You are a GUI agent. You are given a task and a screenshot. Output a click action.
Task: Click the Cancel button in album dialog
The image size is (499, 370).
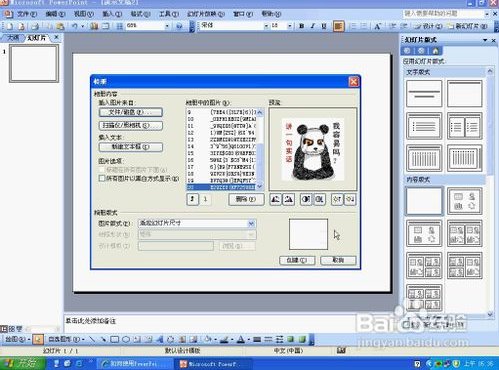338,260
